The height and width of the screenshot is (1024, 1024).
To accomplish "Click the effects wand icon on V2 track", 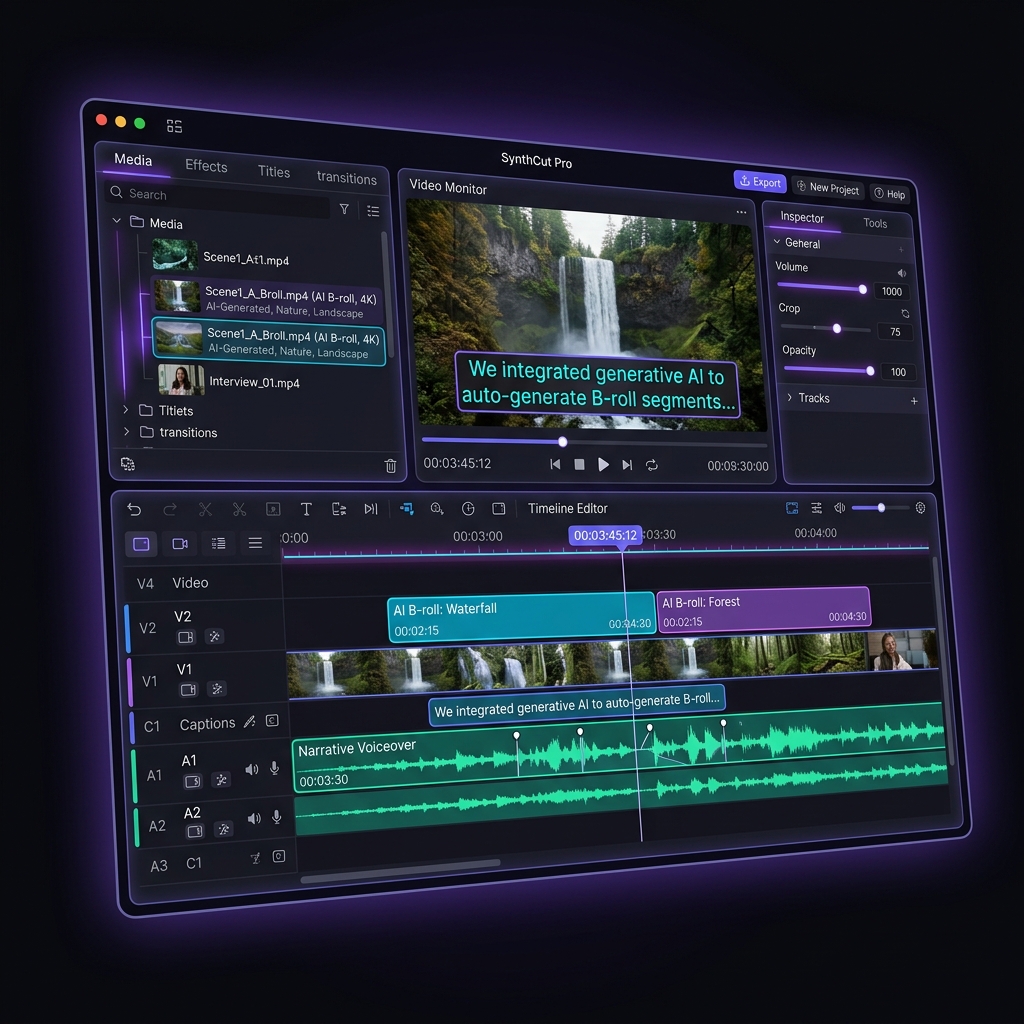I will [x=214, y=636].
